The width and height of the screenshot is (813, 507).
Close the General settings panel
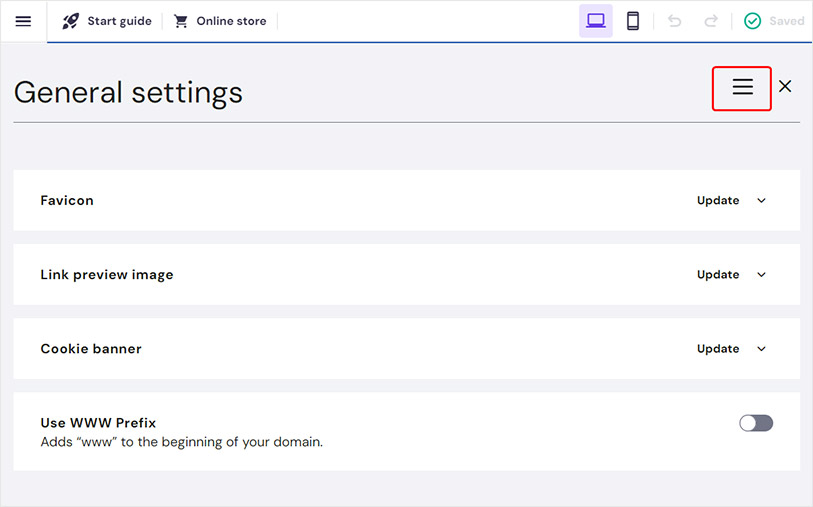click(785, 86)
